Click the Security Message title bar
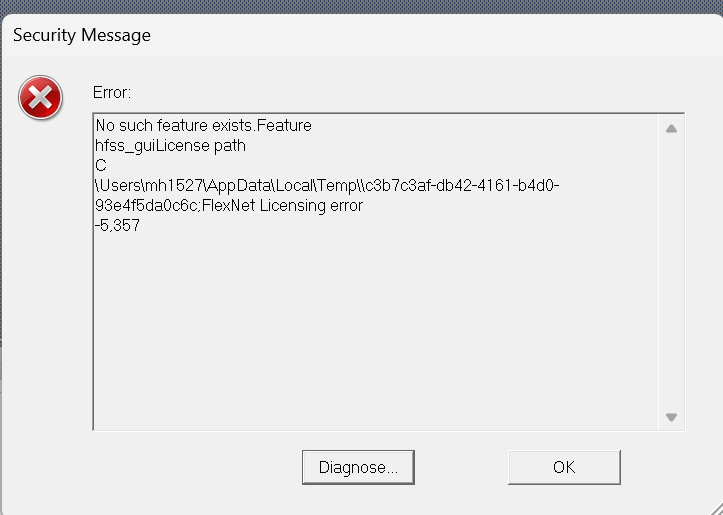Image resolution: width=723 pixels, height=515 pixels. coord(362,36)
